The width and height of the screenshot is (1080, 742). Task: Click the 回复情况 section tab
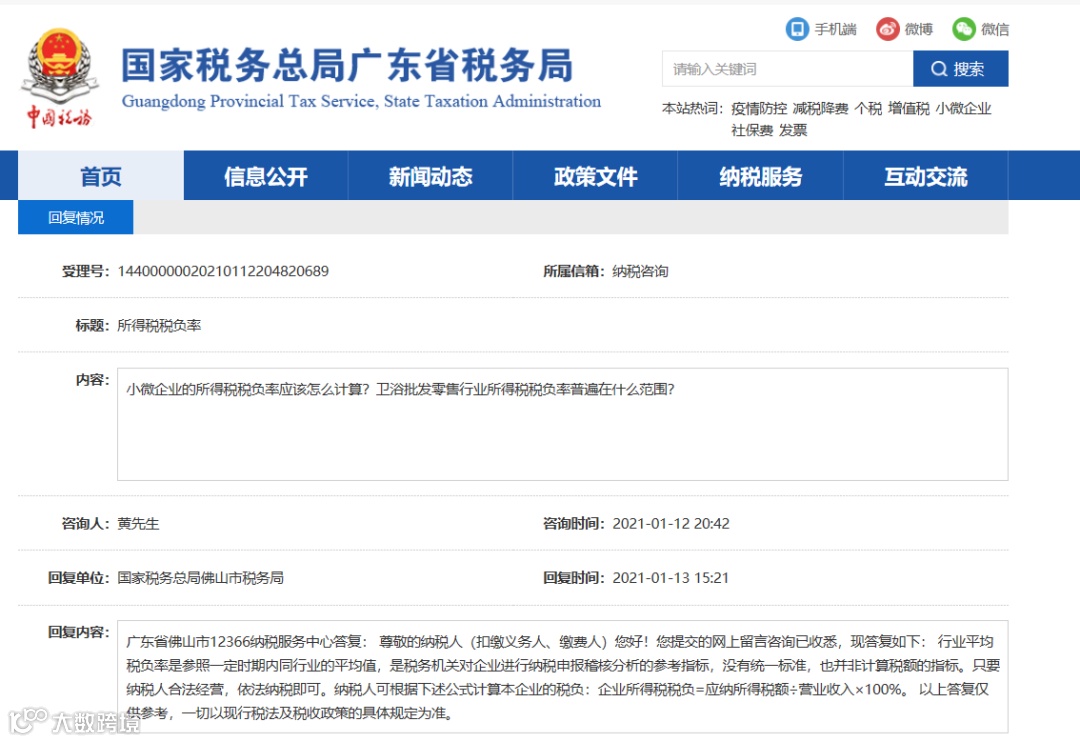click(75, 217)
